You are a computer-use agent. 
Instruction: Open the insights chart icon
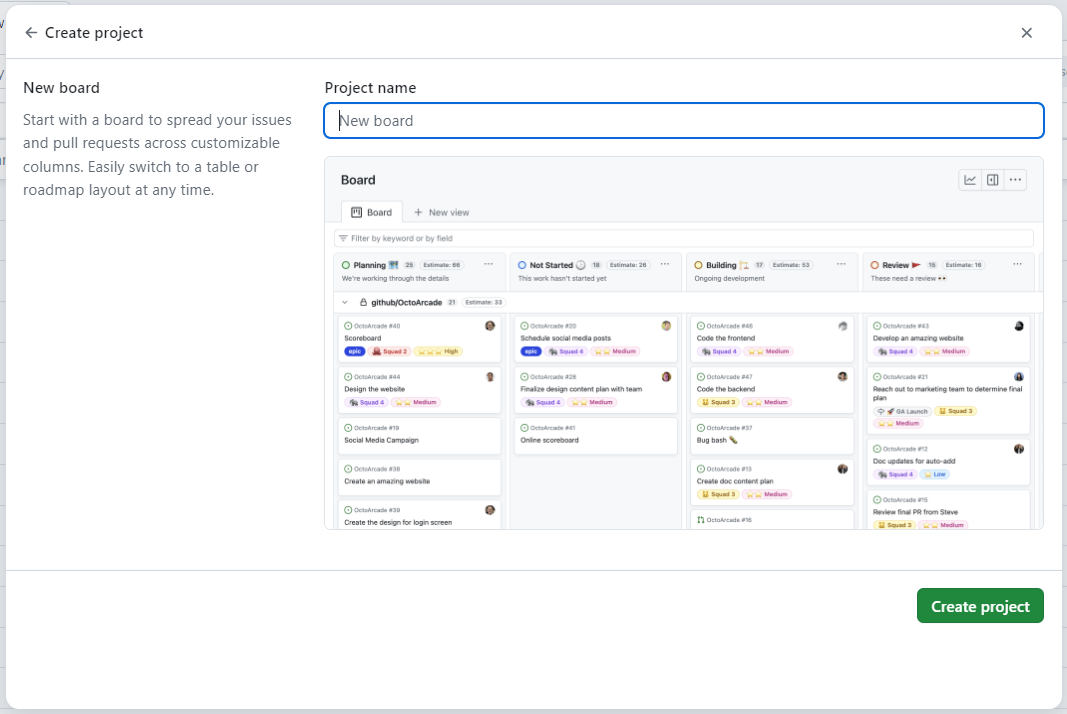(970, 180)
